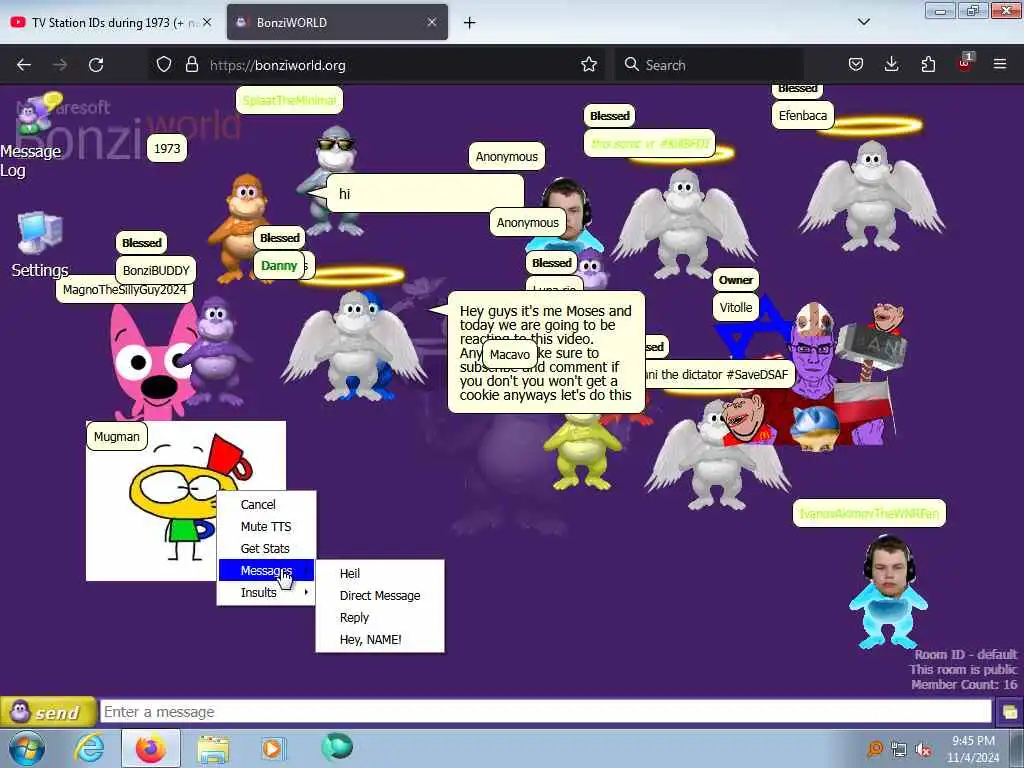Select Mute TTS menu entry

coord(266,526)
